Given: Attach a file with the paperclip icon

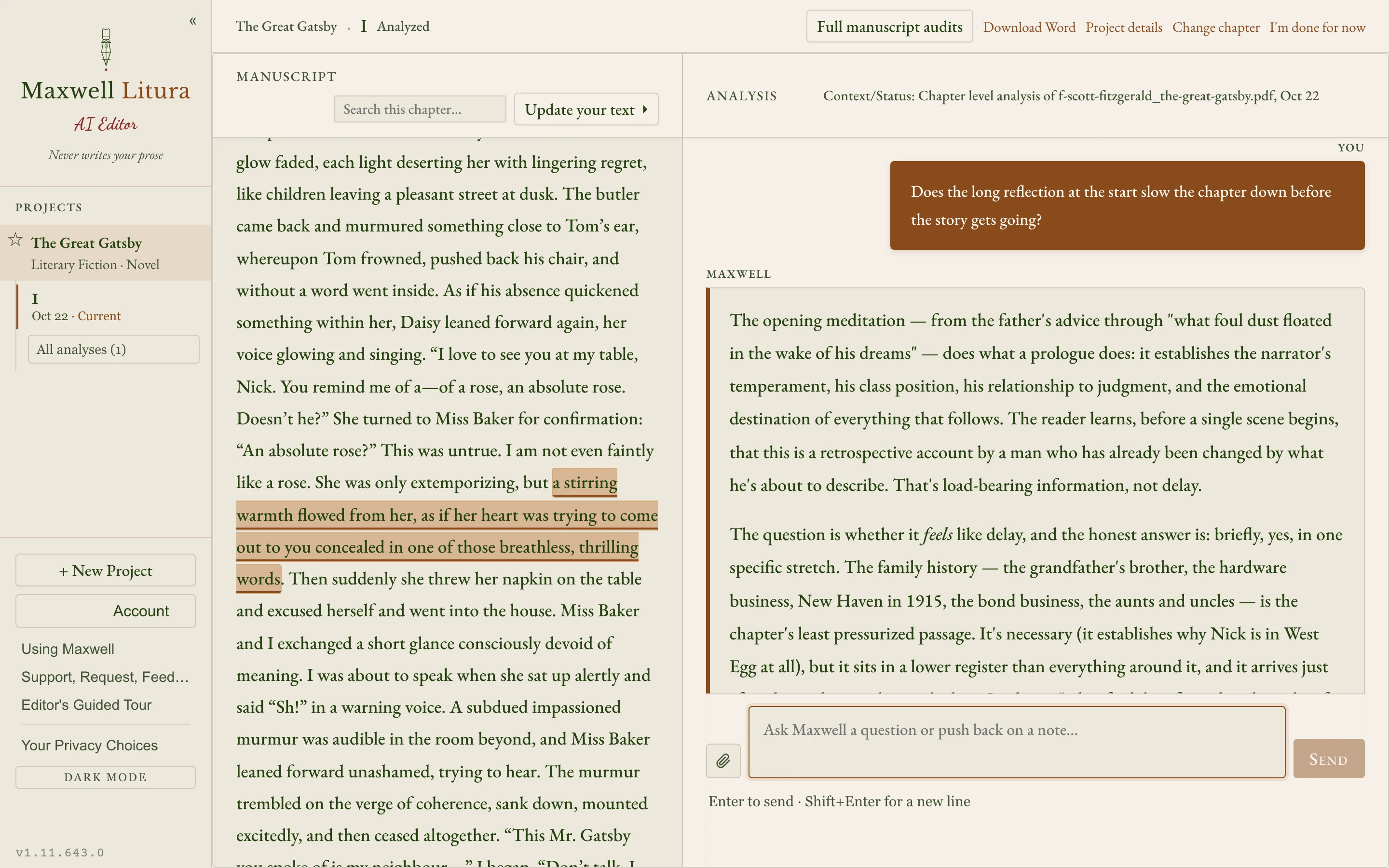Looking at the screenshot, I should pyautogui.click(x=723, y=760).
